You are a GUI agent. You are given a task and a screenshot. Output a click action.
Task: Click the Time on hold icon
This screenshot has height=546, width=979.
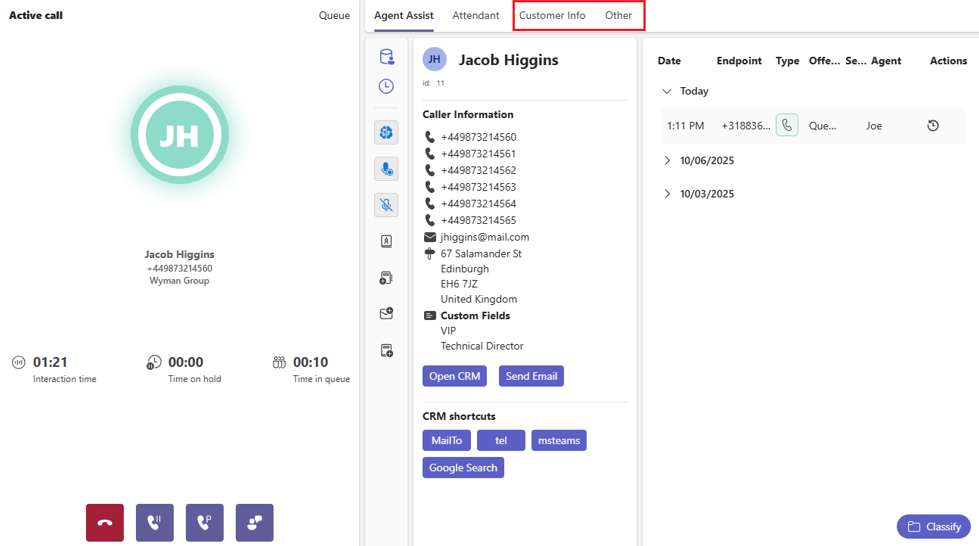154,362
